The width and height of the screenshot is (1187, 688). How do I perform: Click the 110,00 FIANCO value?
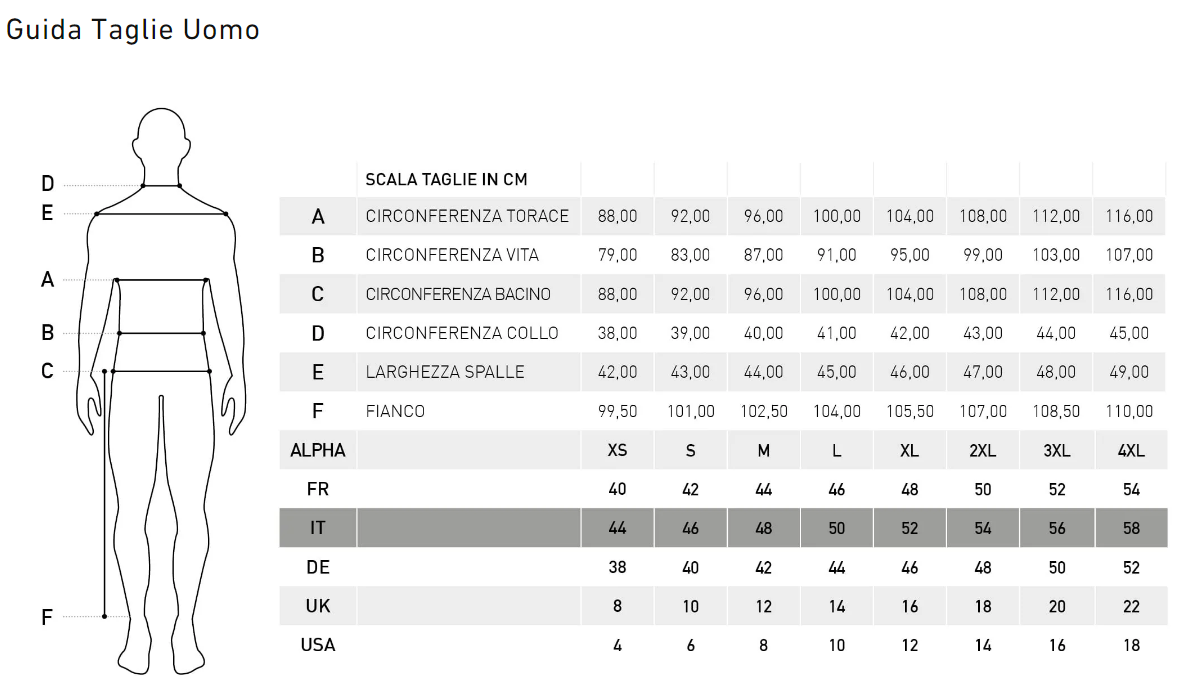1129,411
